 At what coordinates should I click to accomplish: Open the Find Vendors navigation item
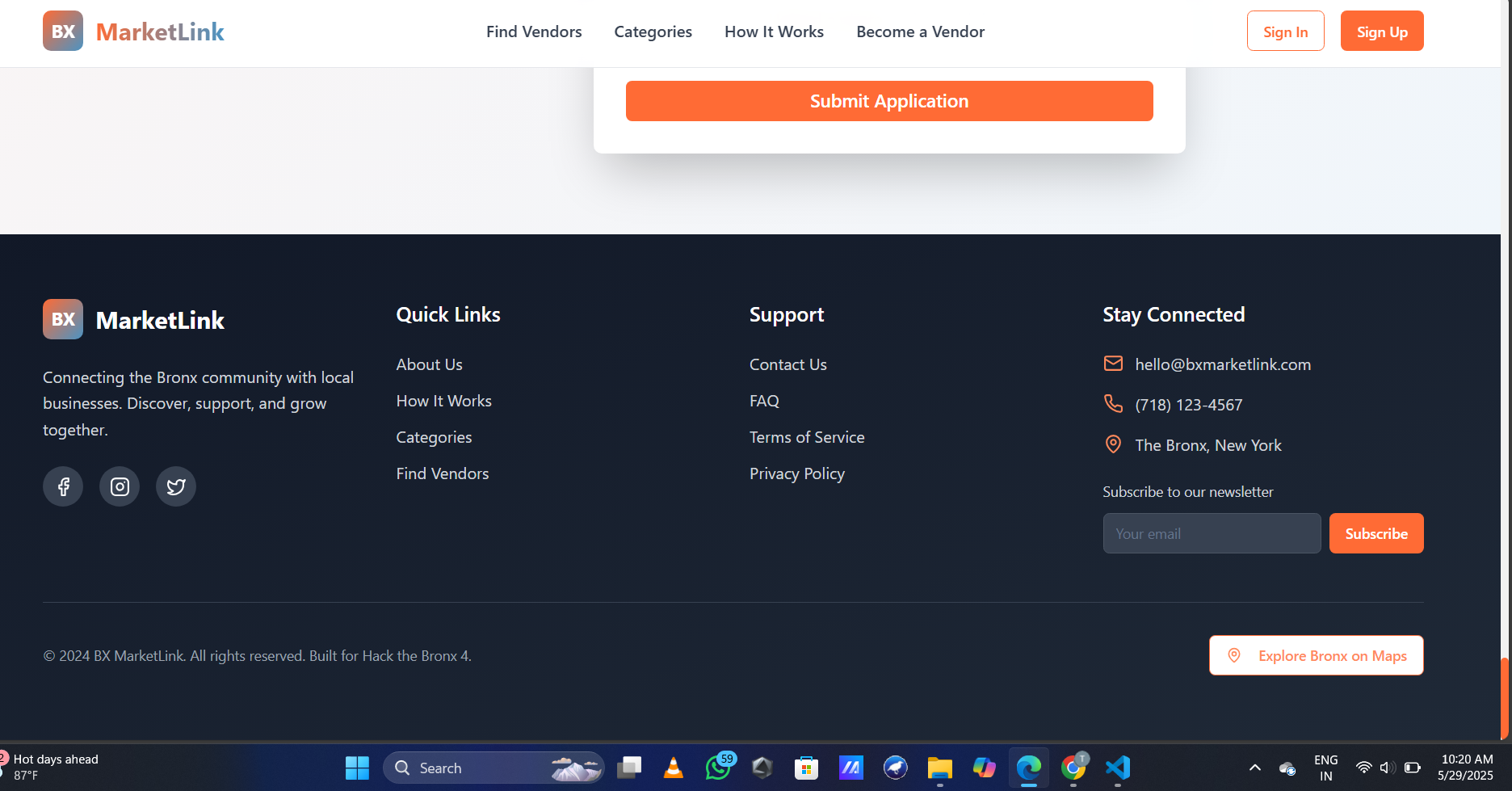(534, 32)
